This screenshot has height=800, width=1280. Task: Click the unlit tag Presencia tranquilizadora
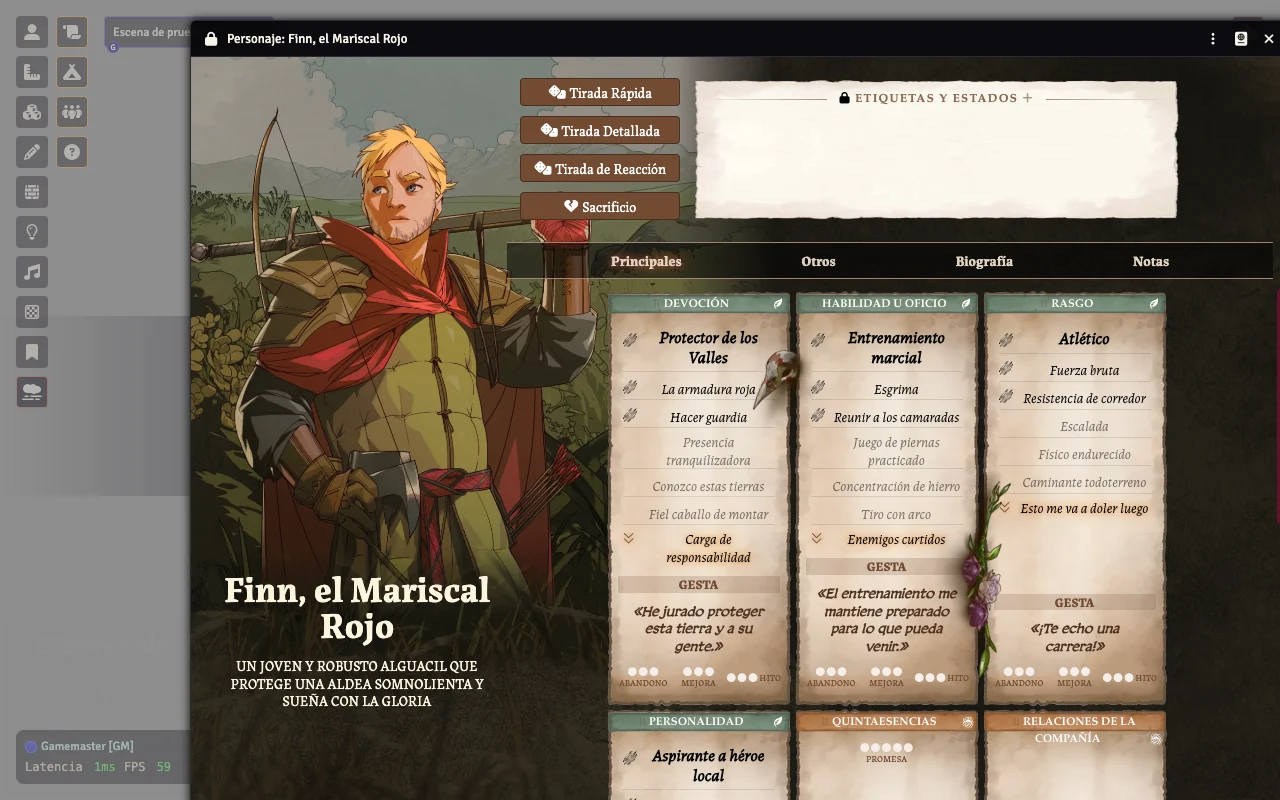708,452
